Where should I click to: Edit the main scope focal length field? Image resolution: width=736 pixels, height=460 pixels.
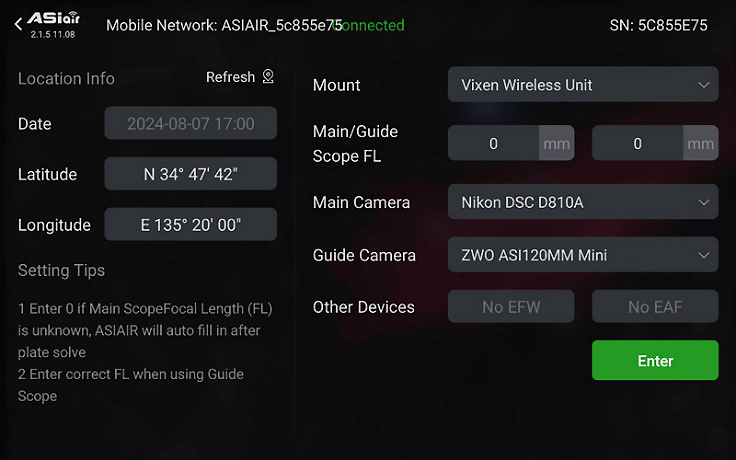pos(493,143)
